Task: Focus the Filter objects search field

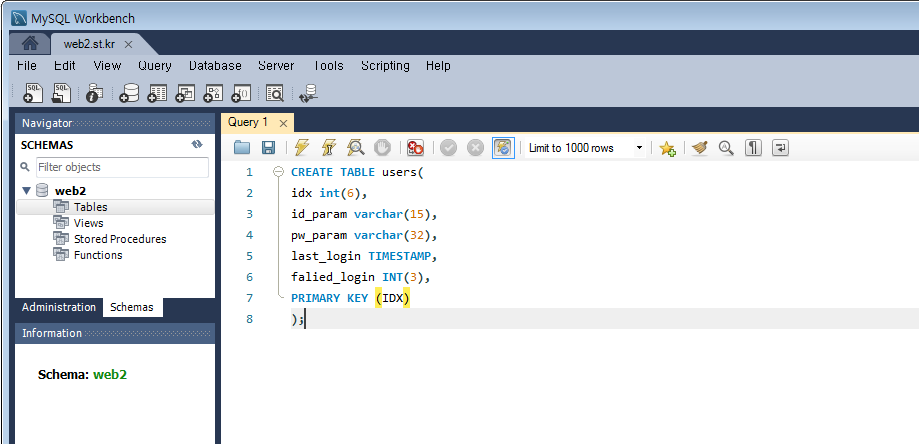Action: pyautogui.click(x=122, y=167)
